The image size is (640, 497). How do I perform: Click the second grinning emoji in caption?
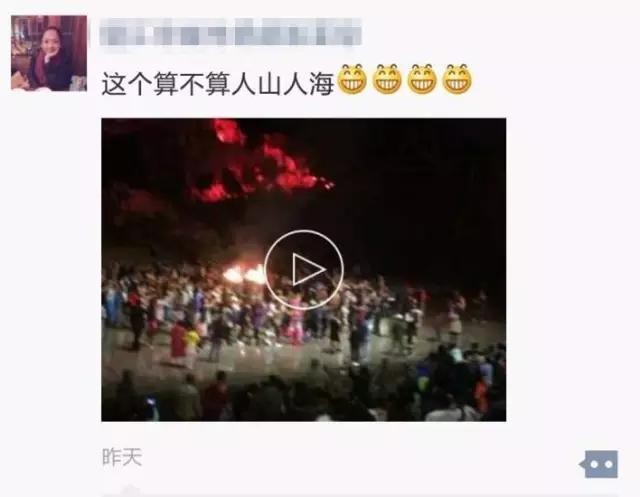pos(387,79)
